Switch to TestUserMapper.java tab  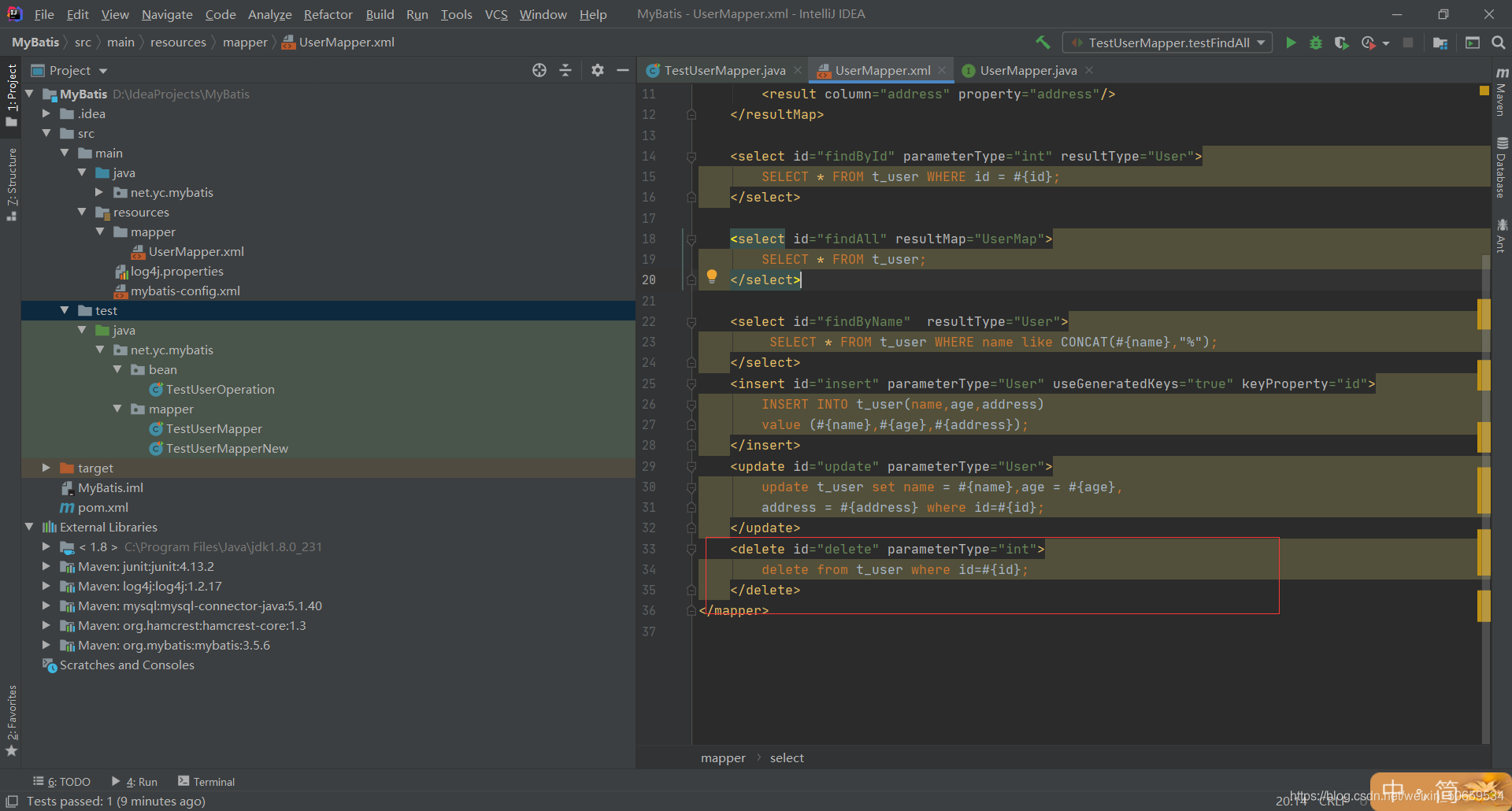click(724, 70)
